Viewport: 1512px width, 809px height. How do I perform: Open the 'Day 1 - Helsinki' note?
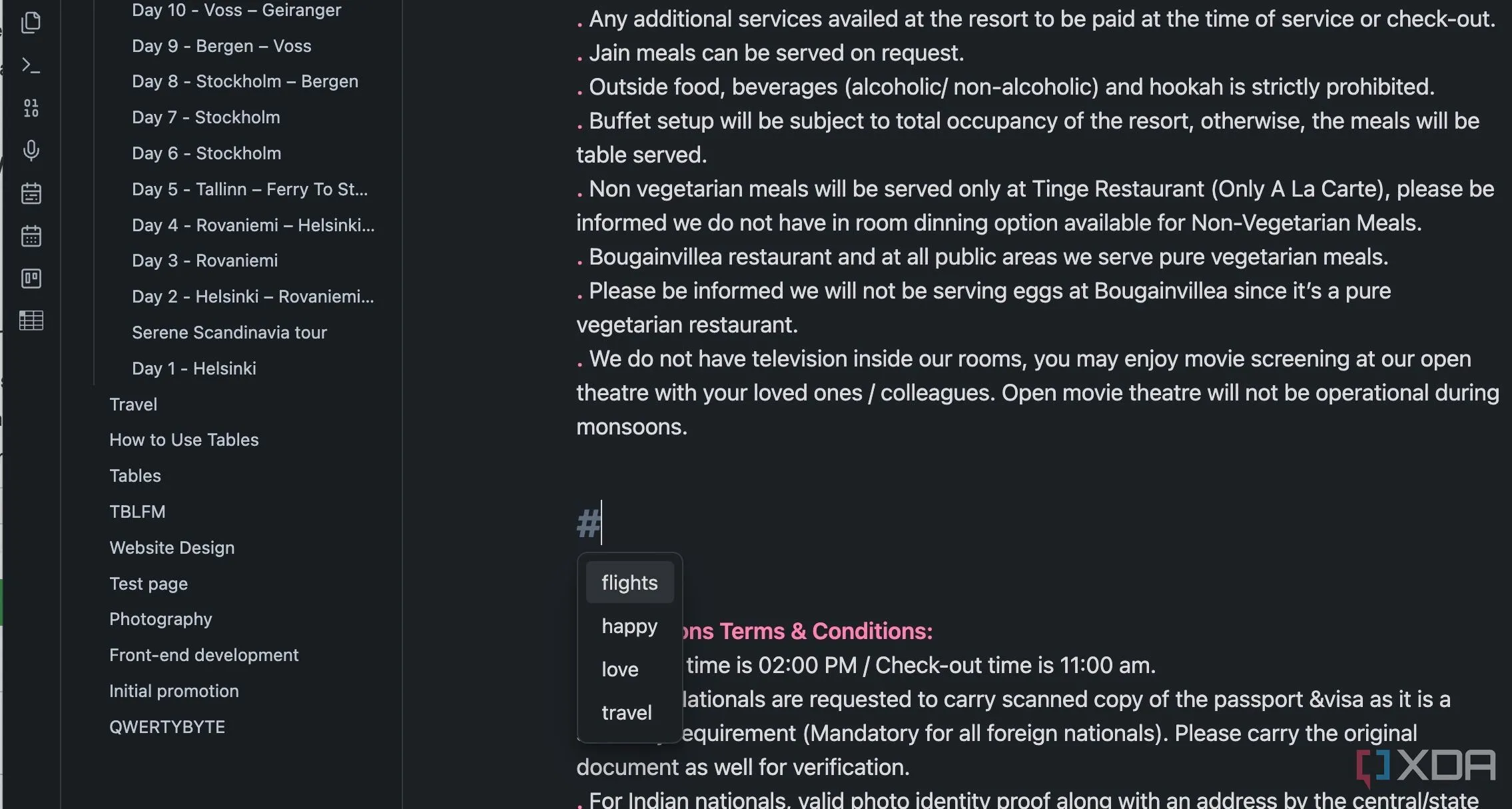pyautogui.click(x=194, y=369)
